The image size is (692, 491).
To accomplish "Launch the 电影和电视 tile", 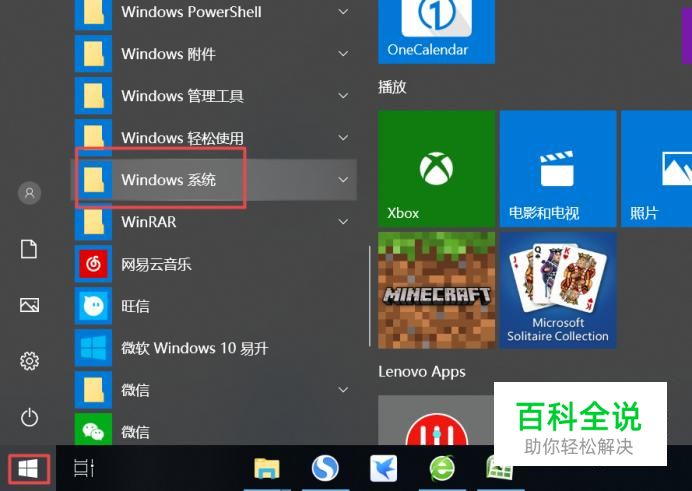I will (558, 169).
